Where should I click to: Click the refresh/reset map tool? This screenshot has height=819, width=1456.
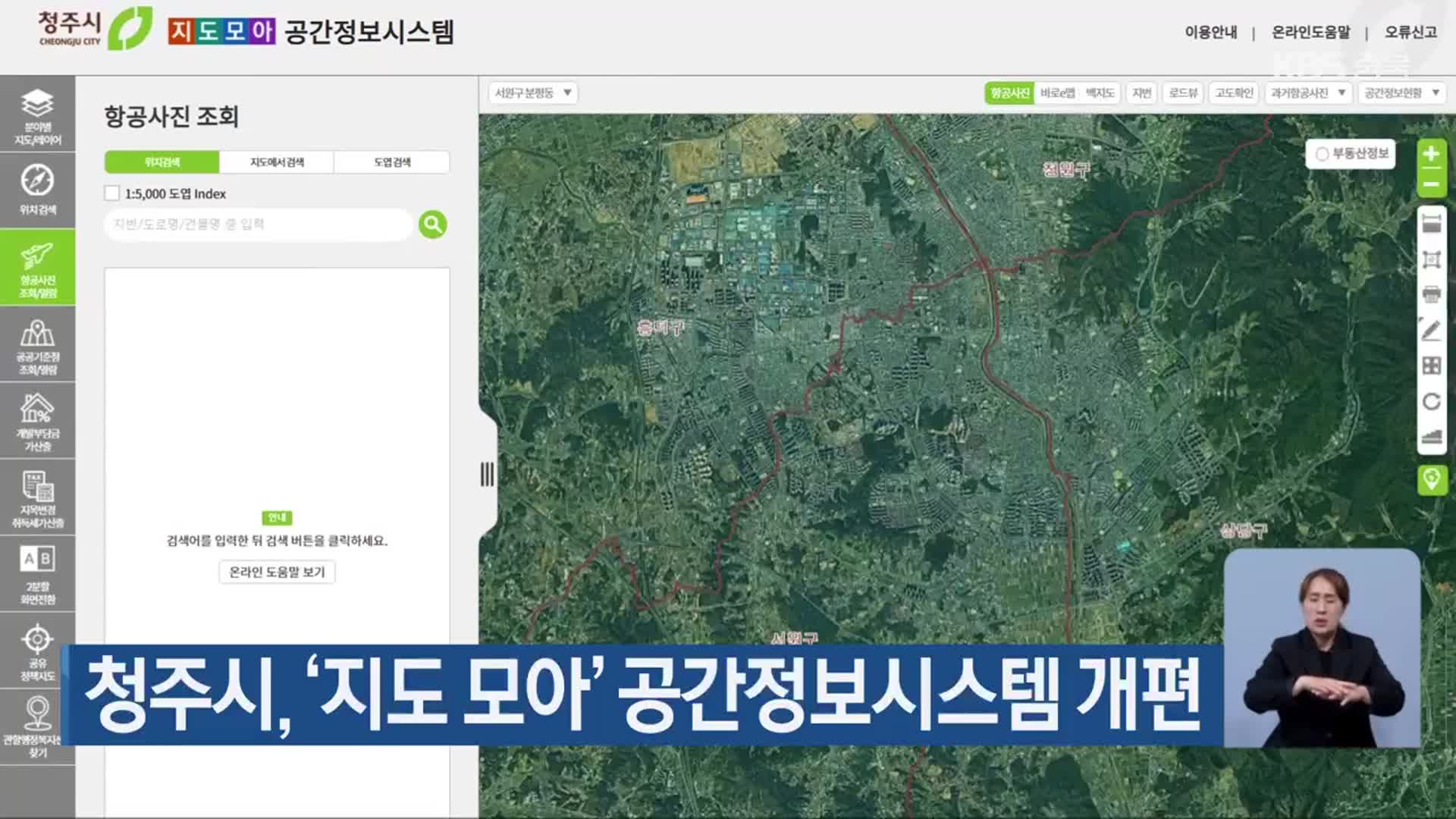[1431, 401]
